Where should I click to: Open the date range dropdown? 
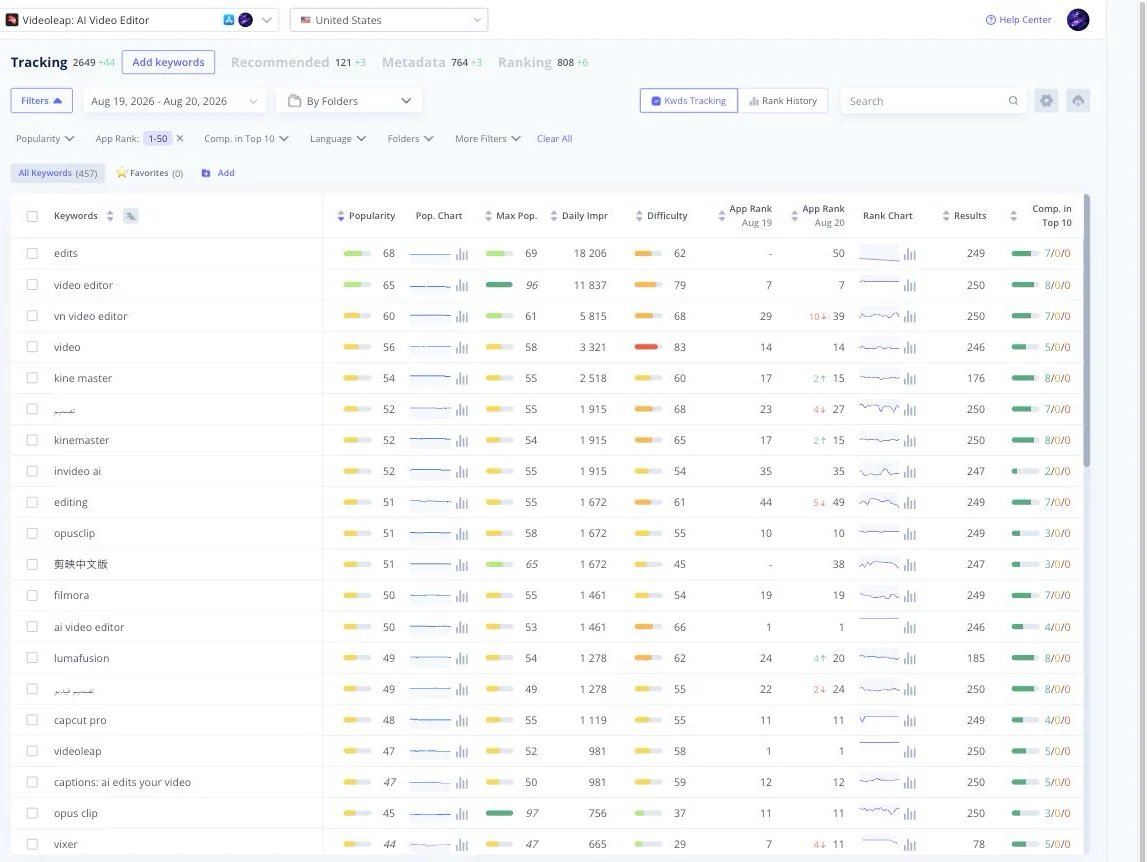[174, 101]
